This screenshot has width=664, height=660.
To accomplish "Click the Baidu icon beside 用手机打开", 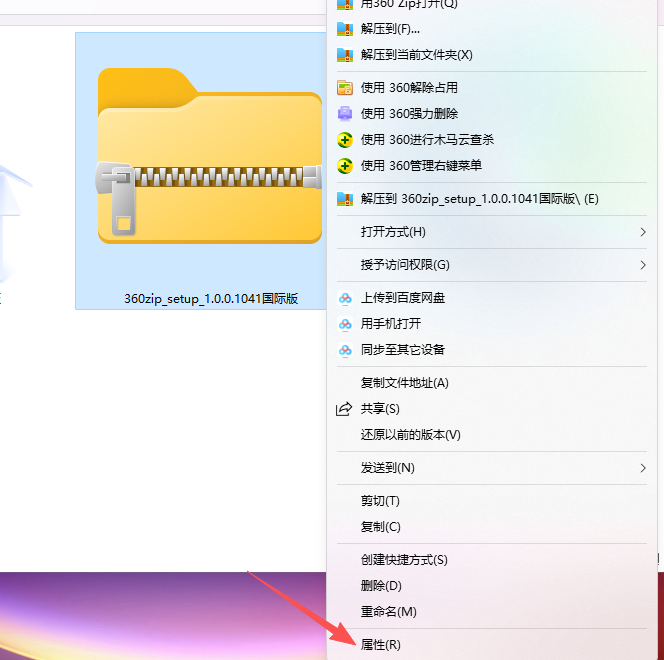I will [x=345, y=324].
